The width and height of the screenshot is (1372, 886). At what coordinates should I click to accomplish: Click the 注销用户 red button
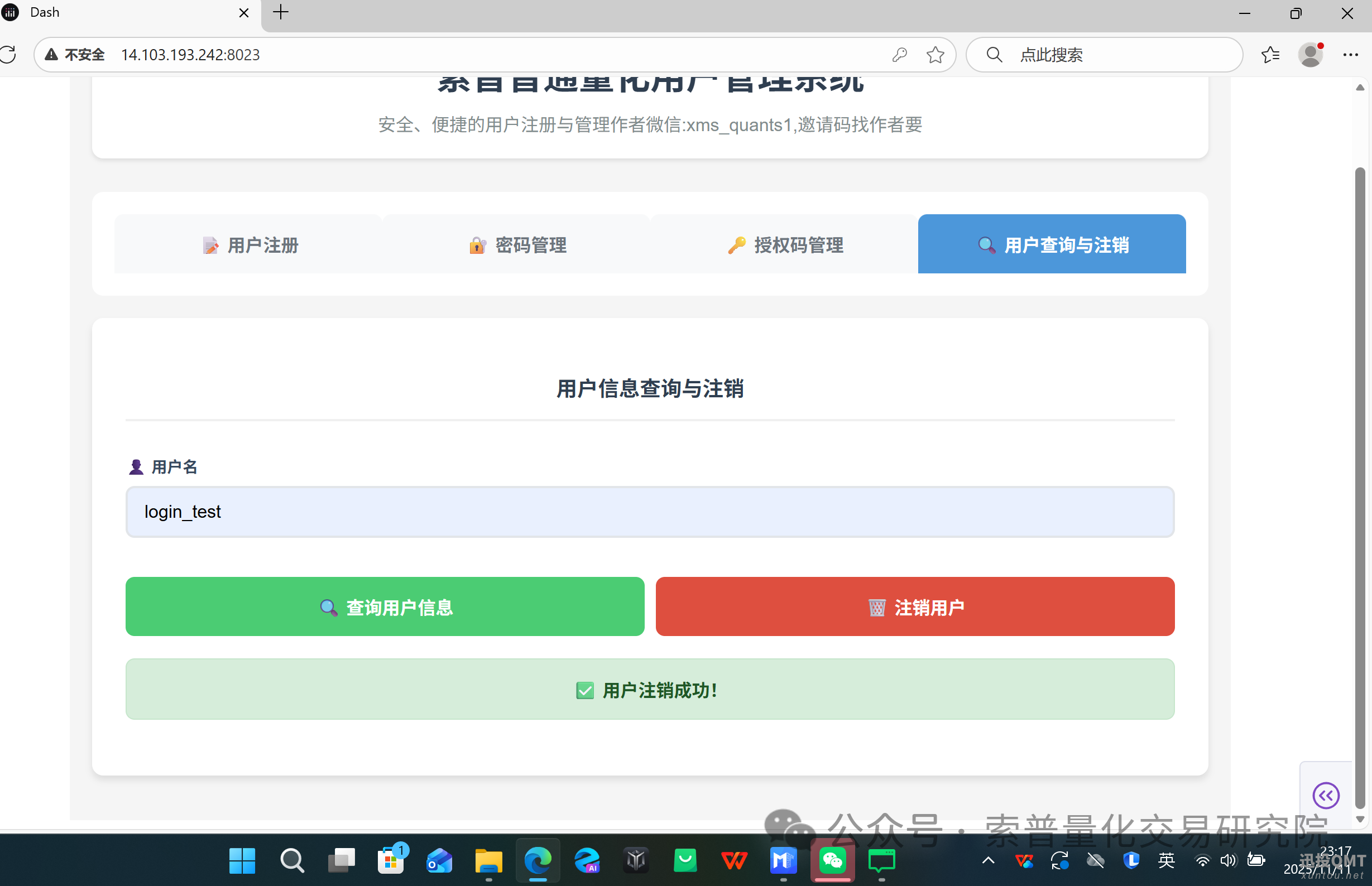pyautogui.click(x=914, y=606)
